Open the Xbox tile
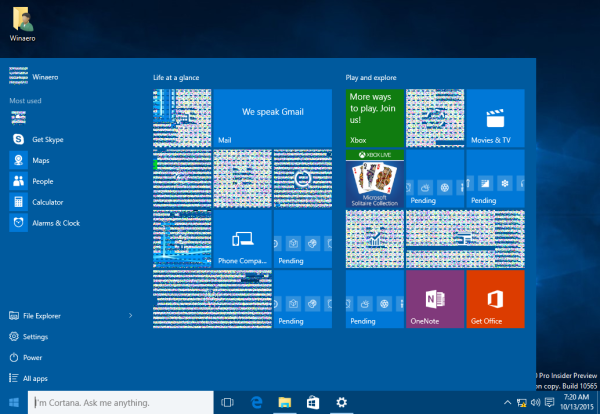 tap(375, 118)
